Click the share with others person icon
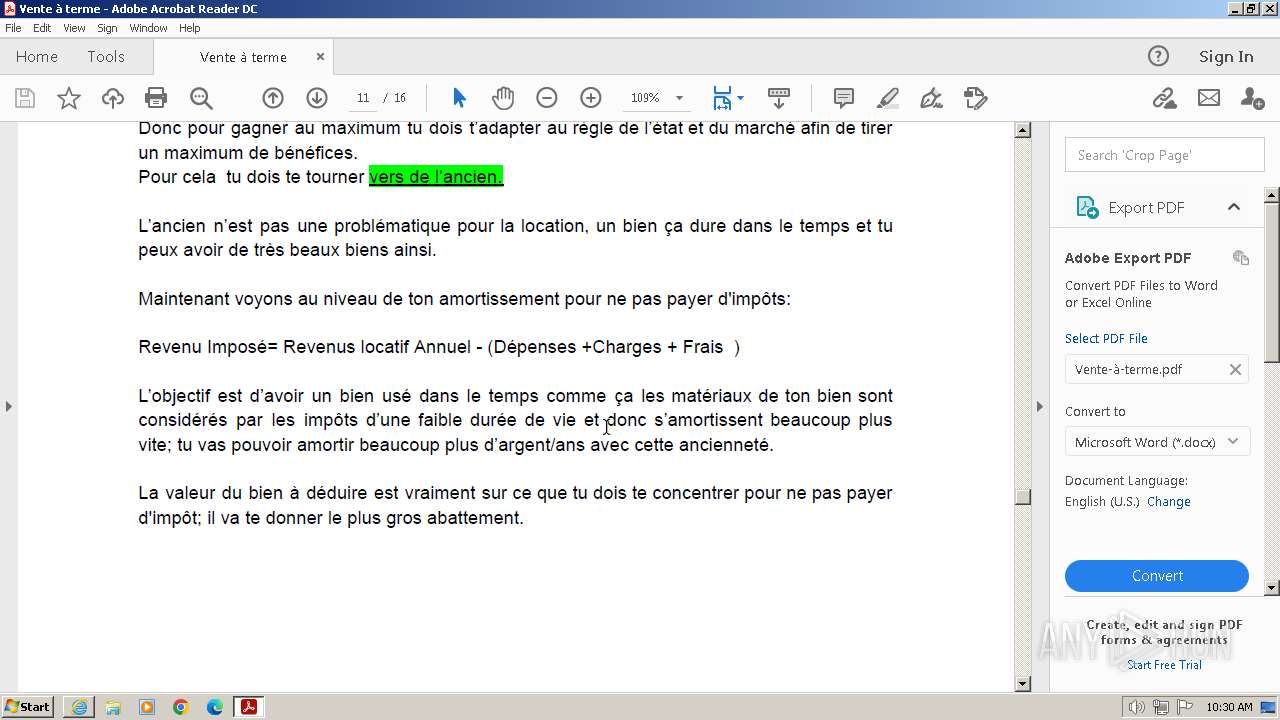1280x720 pixels. pyautogui.click(x=1252, y=98)
